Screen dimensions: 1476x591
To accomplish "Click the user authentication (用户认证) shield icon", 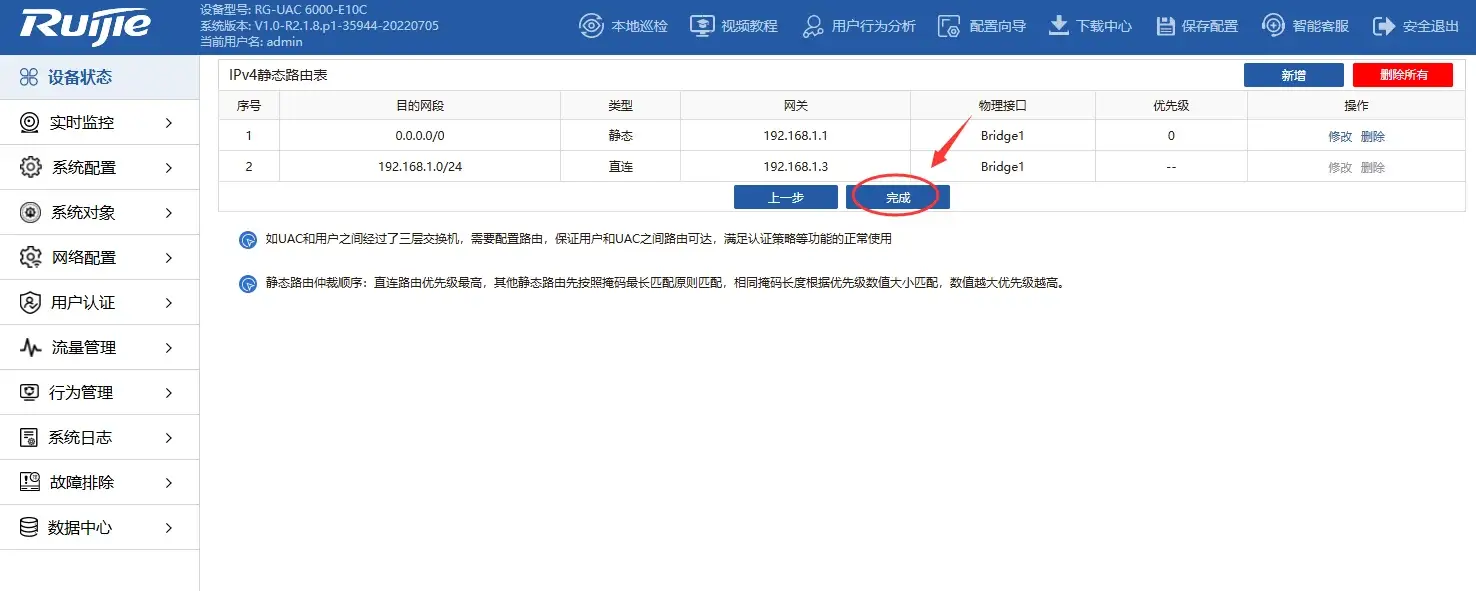I will 30,302.
